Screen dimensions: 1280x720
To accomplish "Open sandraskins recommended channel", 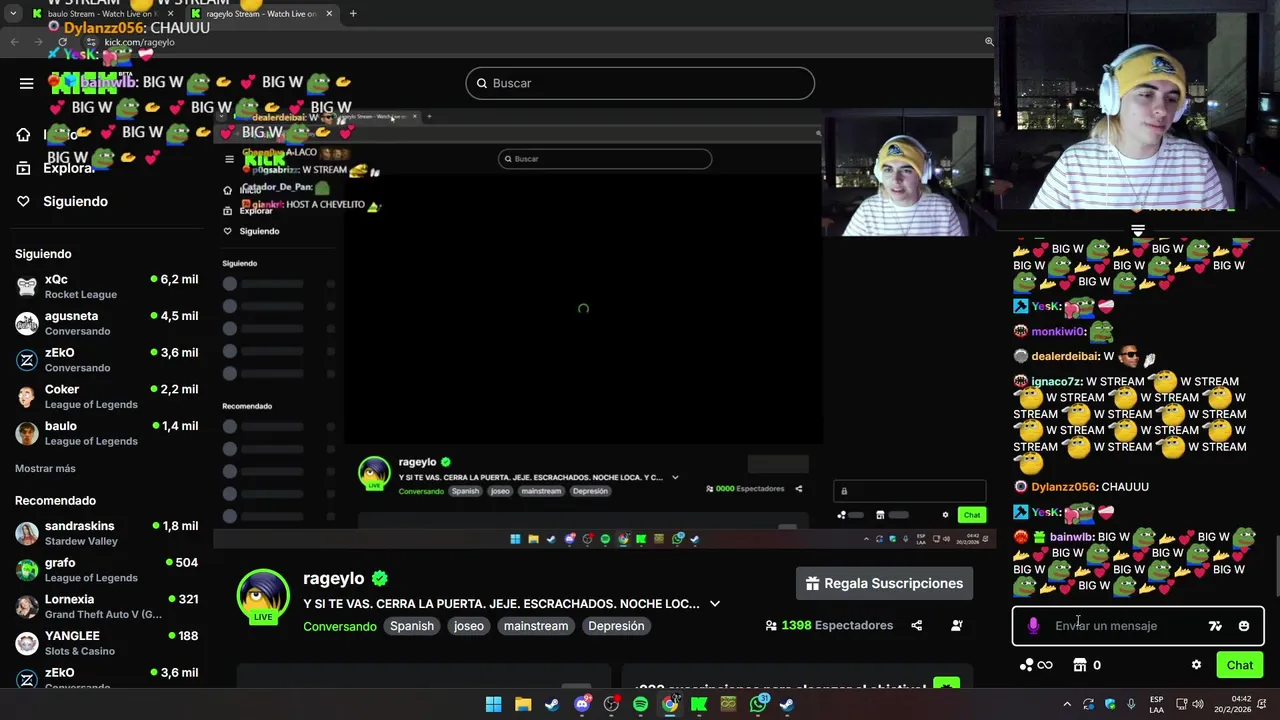I will [x=107, y=533].
